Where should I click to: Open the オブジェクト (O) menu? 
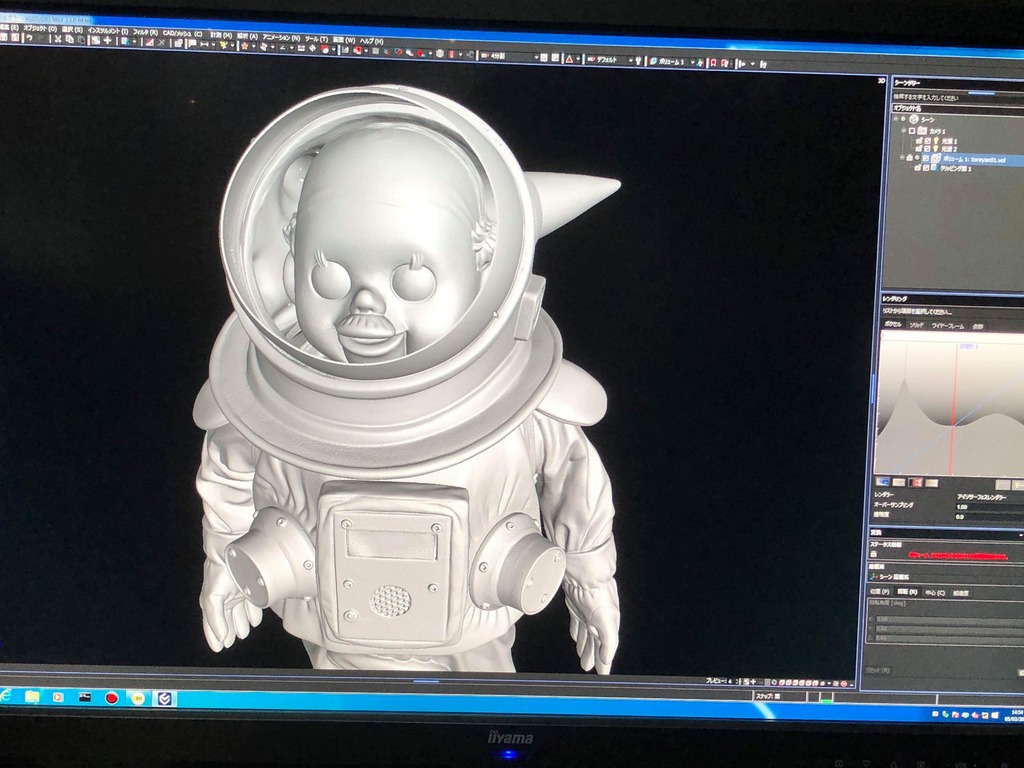(x=40, y=29)
